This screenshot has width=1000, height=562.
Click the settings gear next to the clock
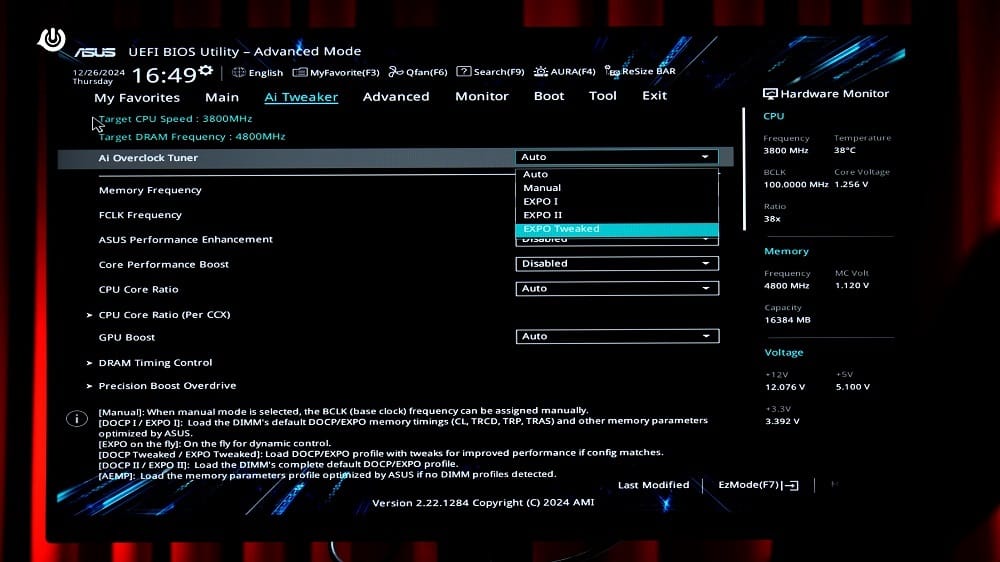[206, 70]
